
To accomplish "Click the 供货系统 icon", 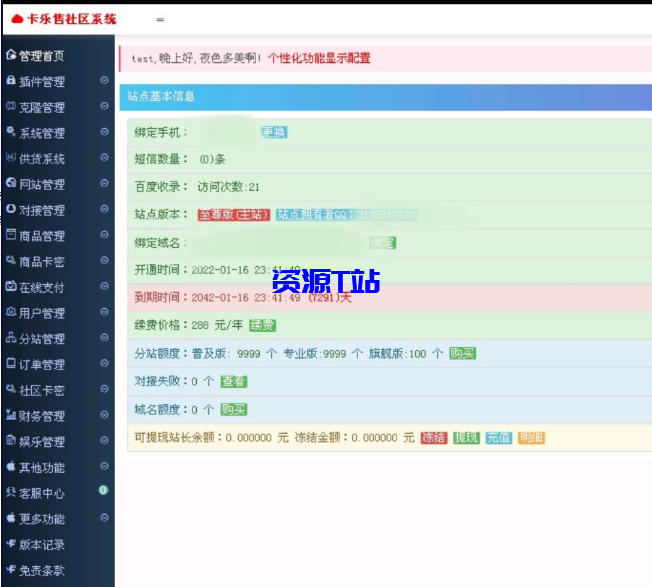I will click(11, 158).
